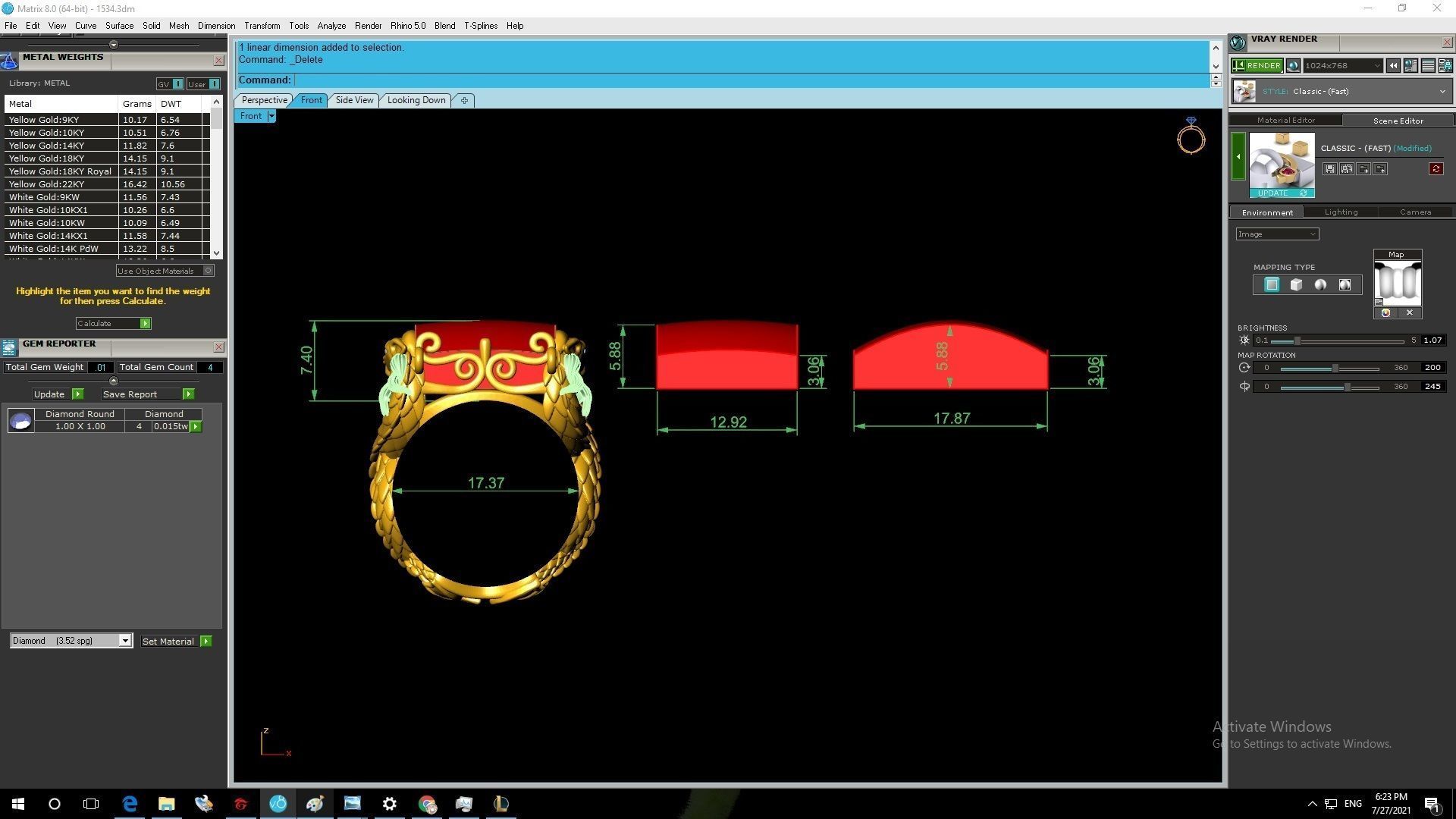Screen dimensions: 1456x819
Task: Switch to the Scene Editor tab
Action: click(x=1398, y=121)
